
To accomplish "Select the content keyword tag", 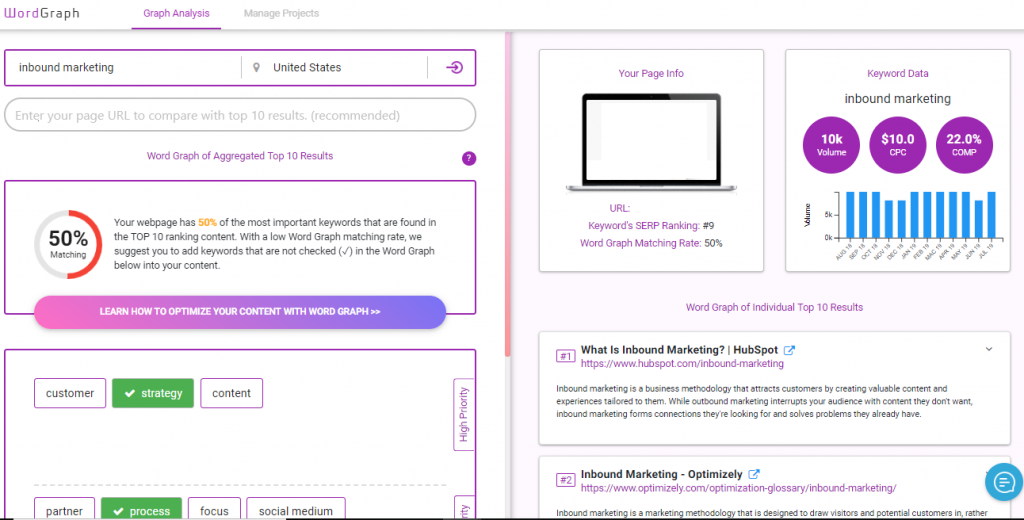I will 231,393.
